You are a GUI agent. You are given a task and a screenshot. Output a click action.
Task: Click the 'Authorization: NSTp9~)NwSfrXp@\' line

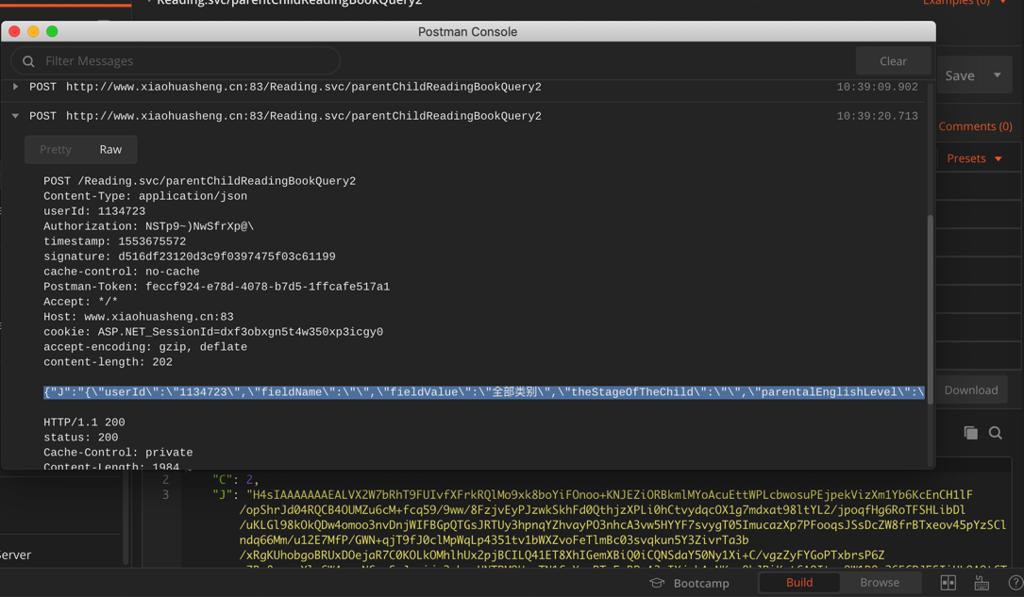(148, 226)
